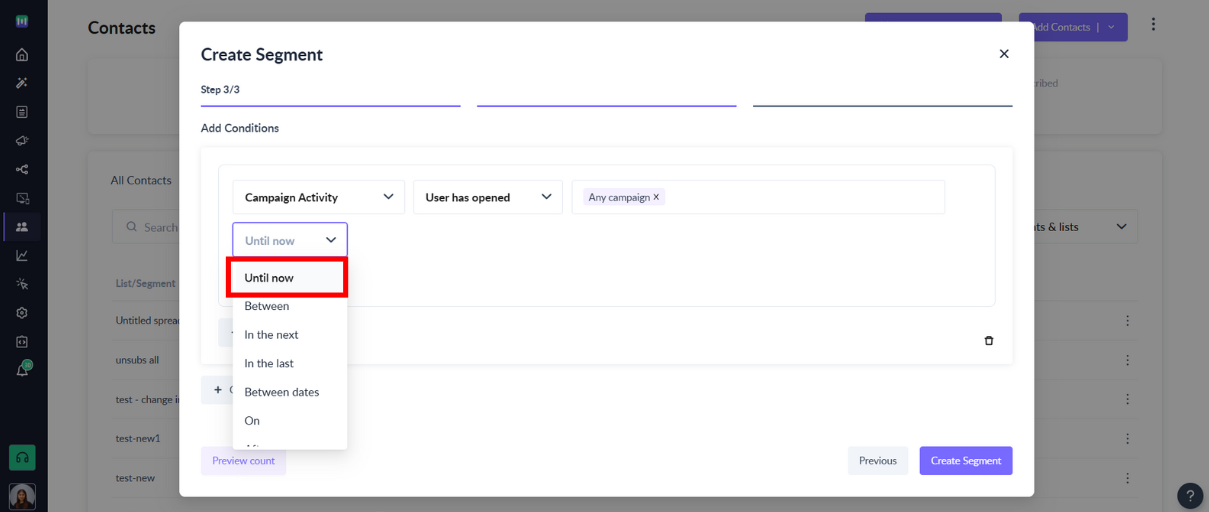The width and height of the screenshot is (1209, 512).
Task: Click the List/Segment column header
Action: 145,284
